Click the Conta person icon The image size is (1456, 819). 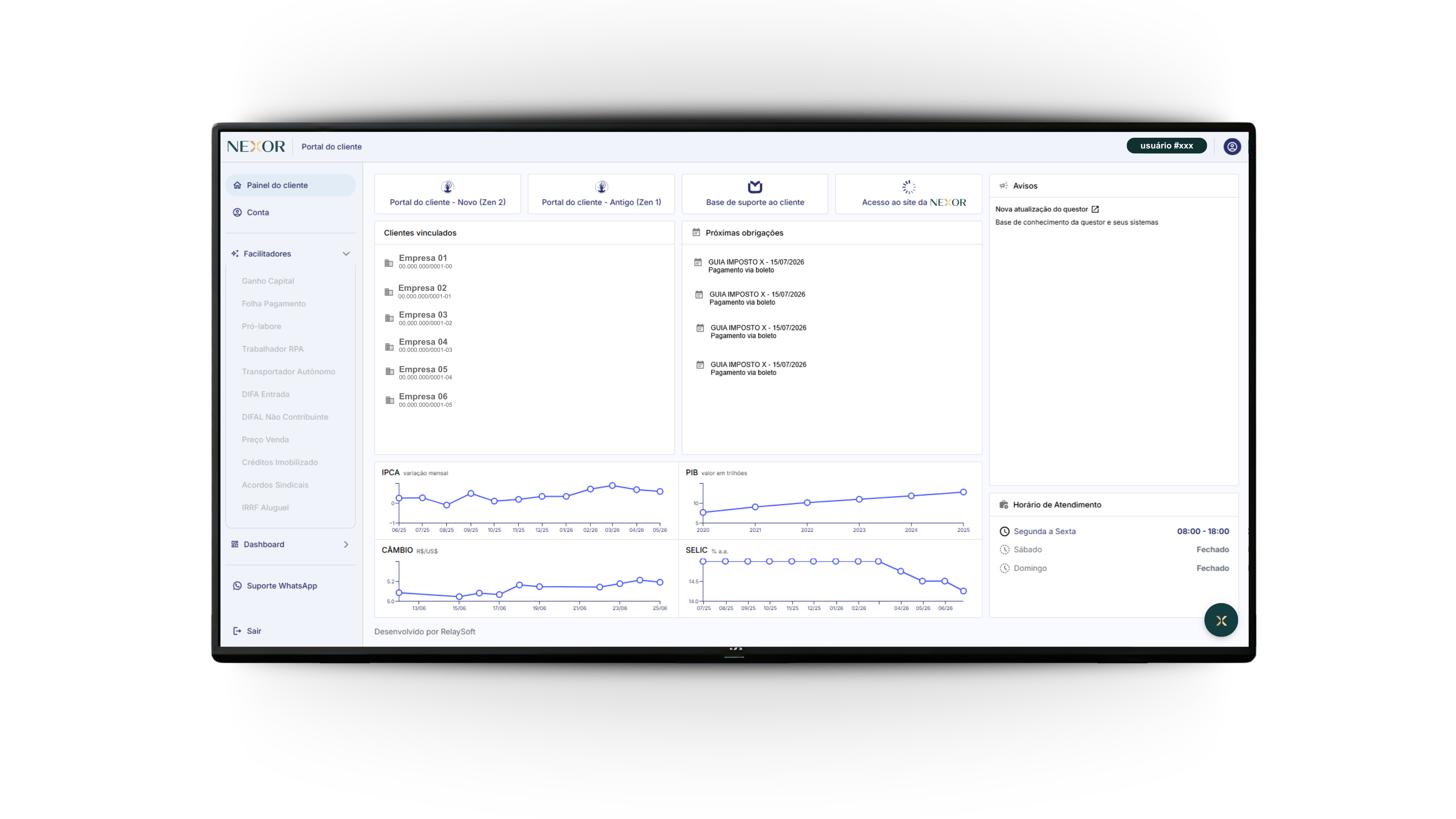point(237,213)
